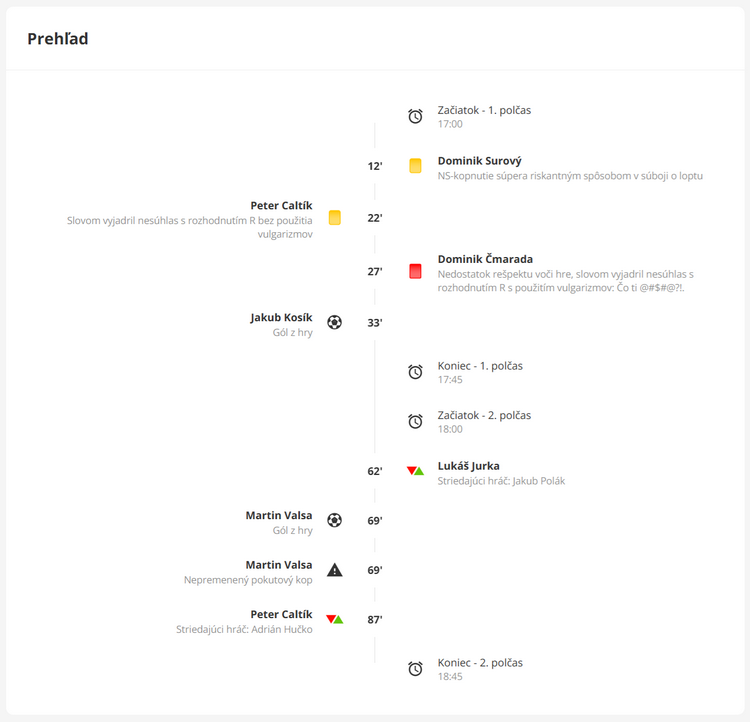
Task: Click the 62' minute marker
Action: 375,471
